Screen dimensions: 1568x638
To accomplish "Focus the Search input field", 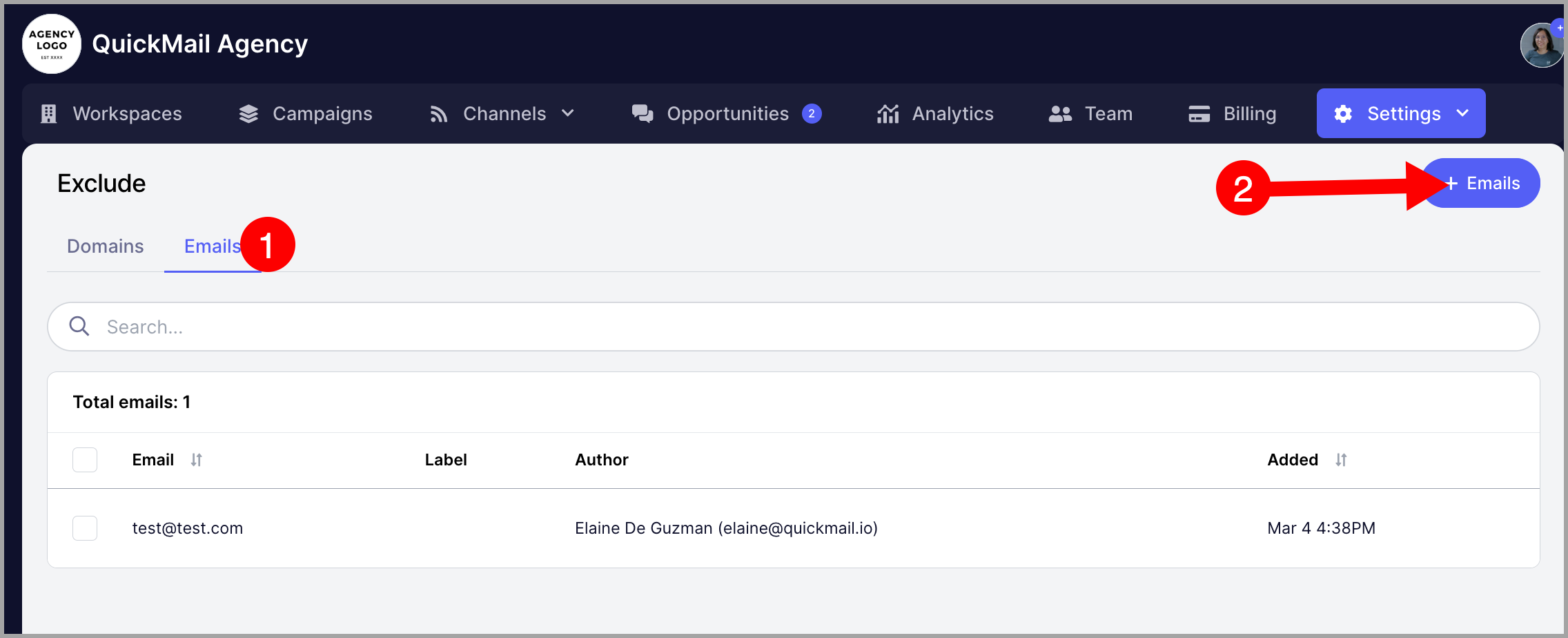I will (x=794, y=327).
